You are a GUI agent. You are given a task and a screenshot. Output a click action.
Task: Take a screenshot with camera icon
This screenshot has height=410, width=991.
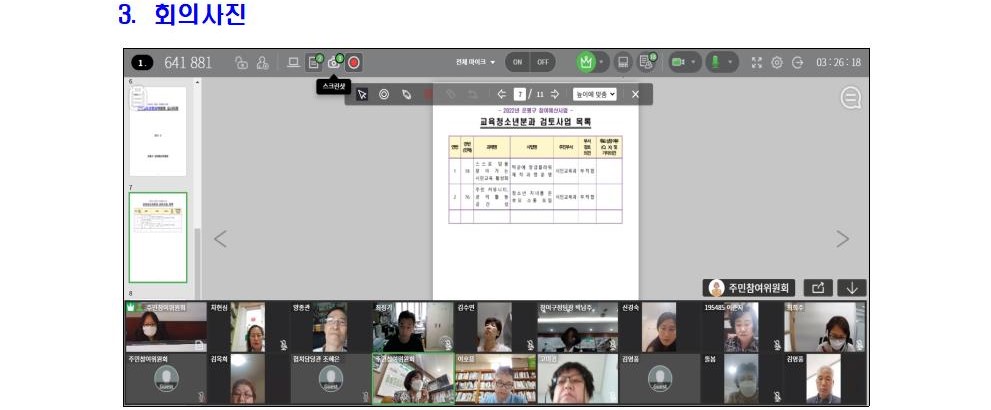tap(334, 63)
